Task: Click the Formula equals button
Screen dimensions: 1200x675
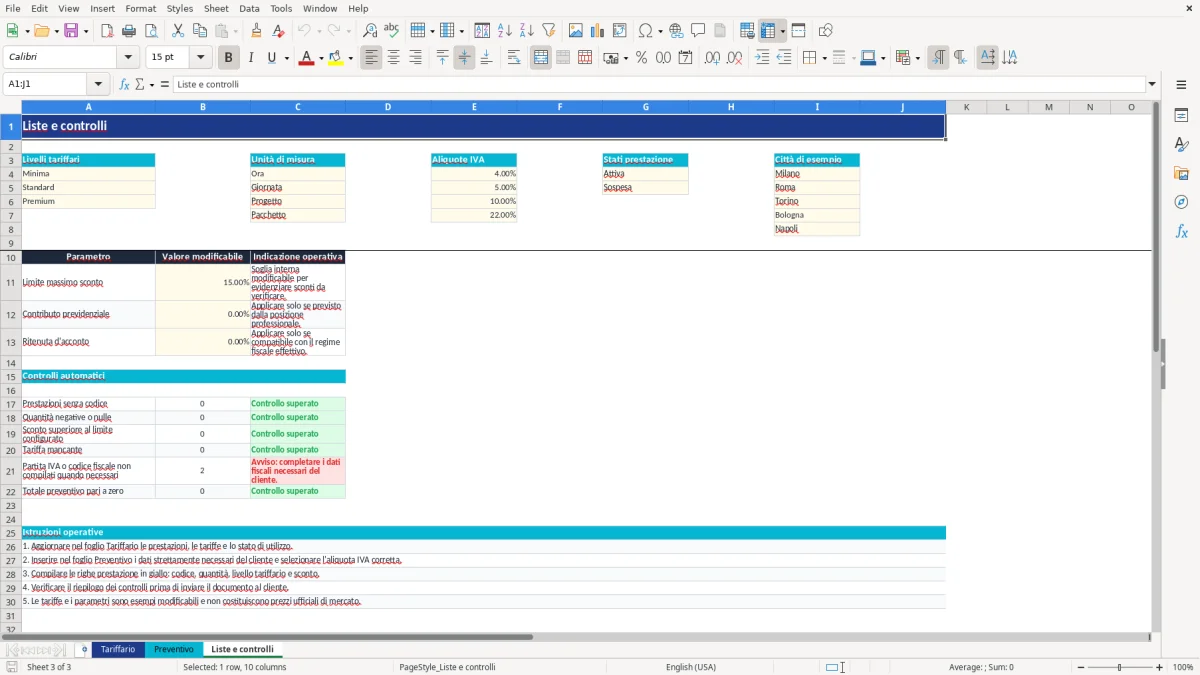Action: [165, 85]
